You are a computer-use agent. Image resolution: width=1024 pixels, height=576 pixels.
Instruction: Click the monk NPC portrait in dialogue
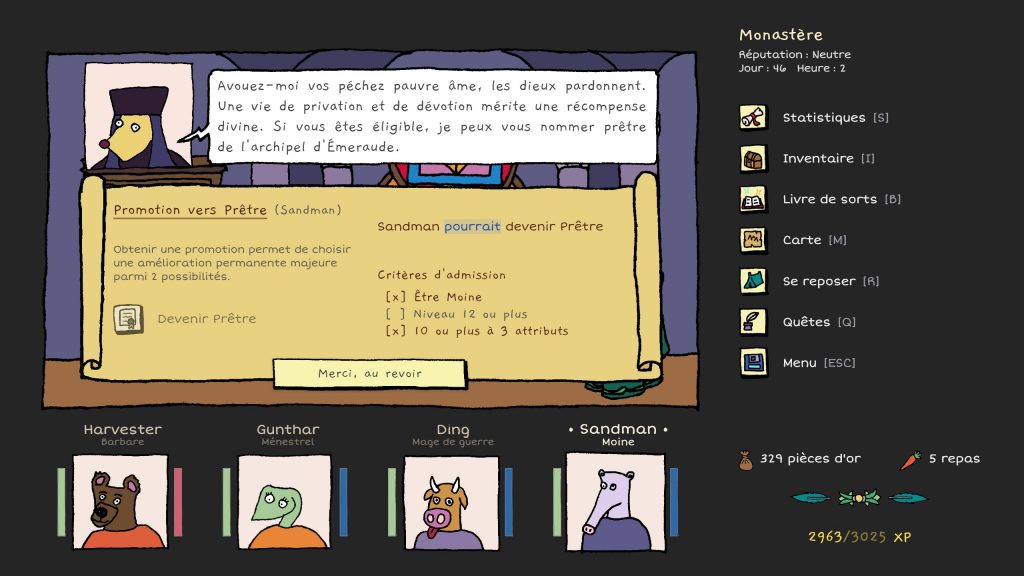click(139, 117)
